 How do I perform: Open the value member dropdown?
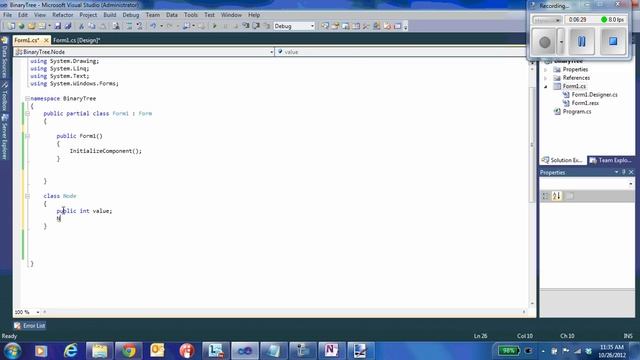tap(401, 52)
